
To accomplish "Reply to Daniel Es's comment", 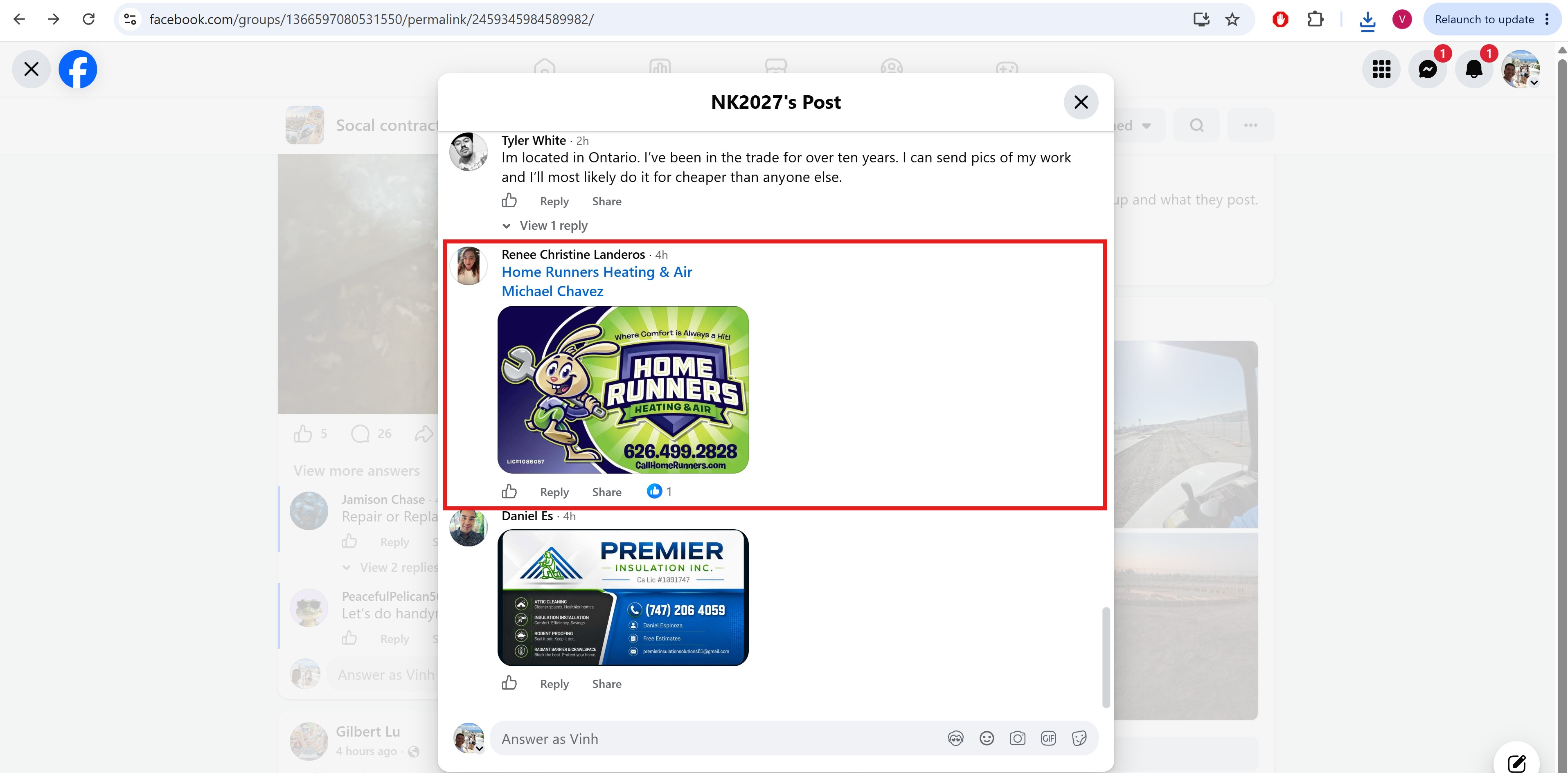I will coord(554,683).
